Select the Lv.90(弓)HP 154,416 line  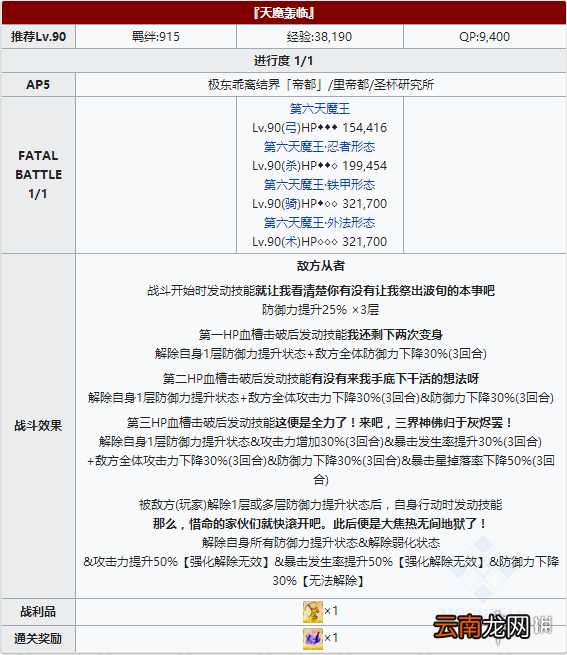(x=320, y=128)
